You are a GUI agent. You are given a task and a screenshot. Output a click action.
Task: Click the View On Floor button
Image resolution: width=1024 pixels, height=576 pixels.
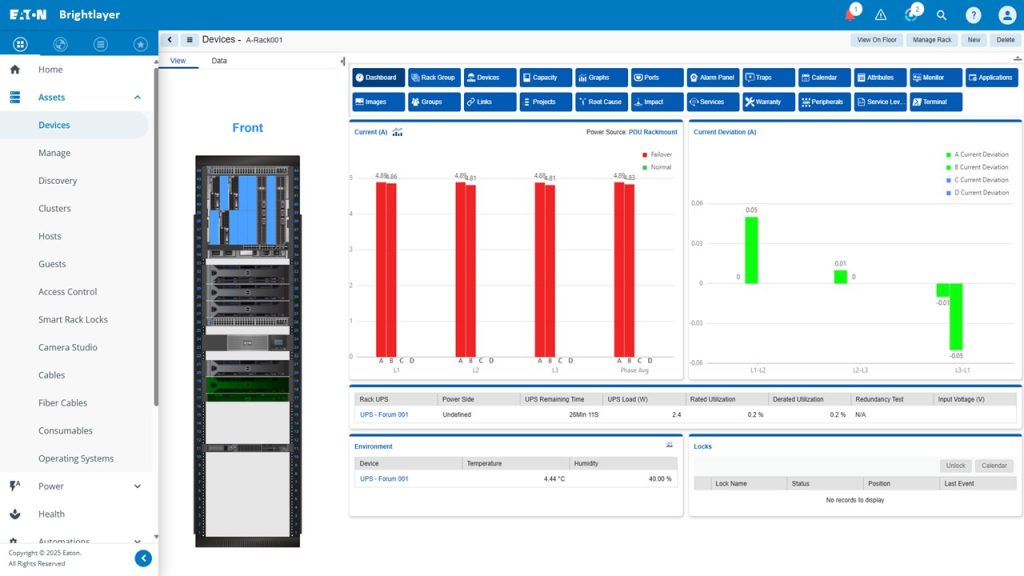pos(876,40)
